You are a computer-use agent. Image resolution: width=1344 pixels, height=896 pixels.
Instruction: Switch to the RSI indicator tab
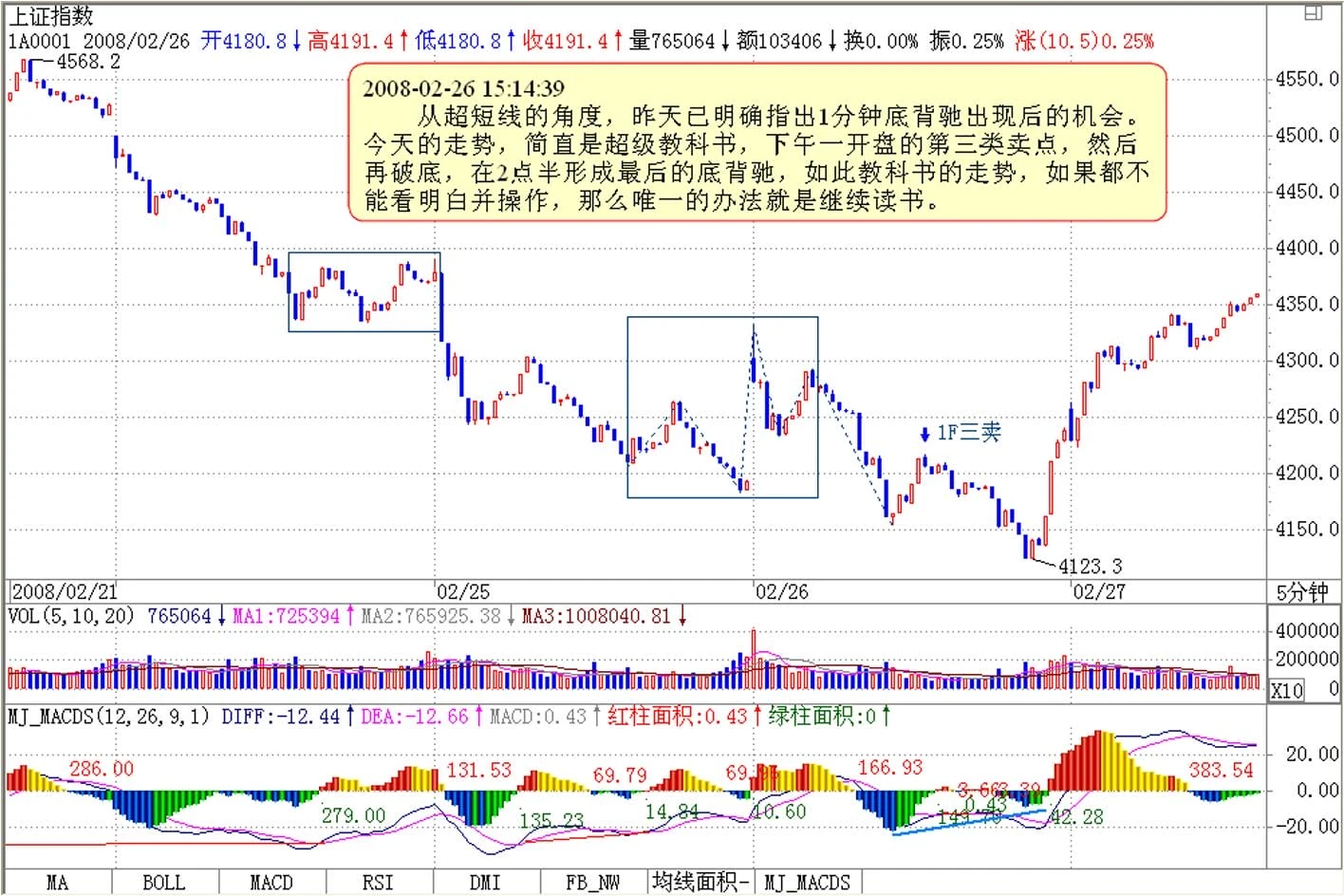[x=378, y=883]
